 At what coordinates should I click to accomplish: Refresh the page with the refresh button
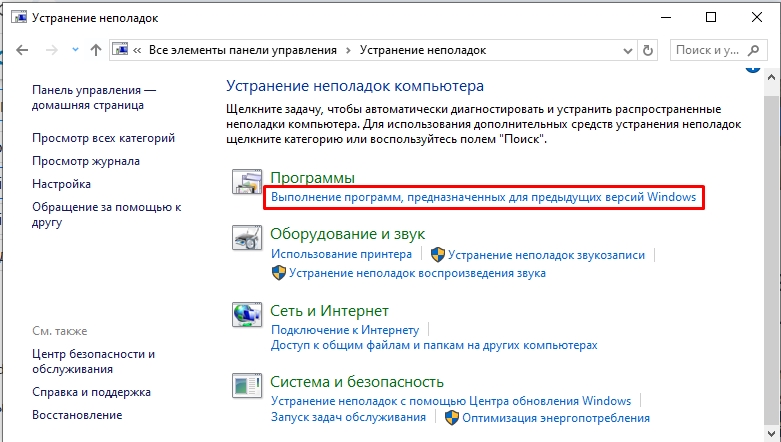[648, 50]
